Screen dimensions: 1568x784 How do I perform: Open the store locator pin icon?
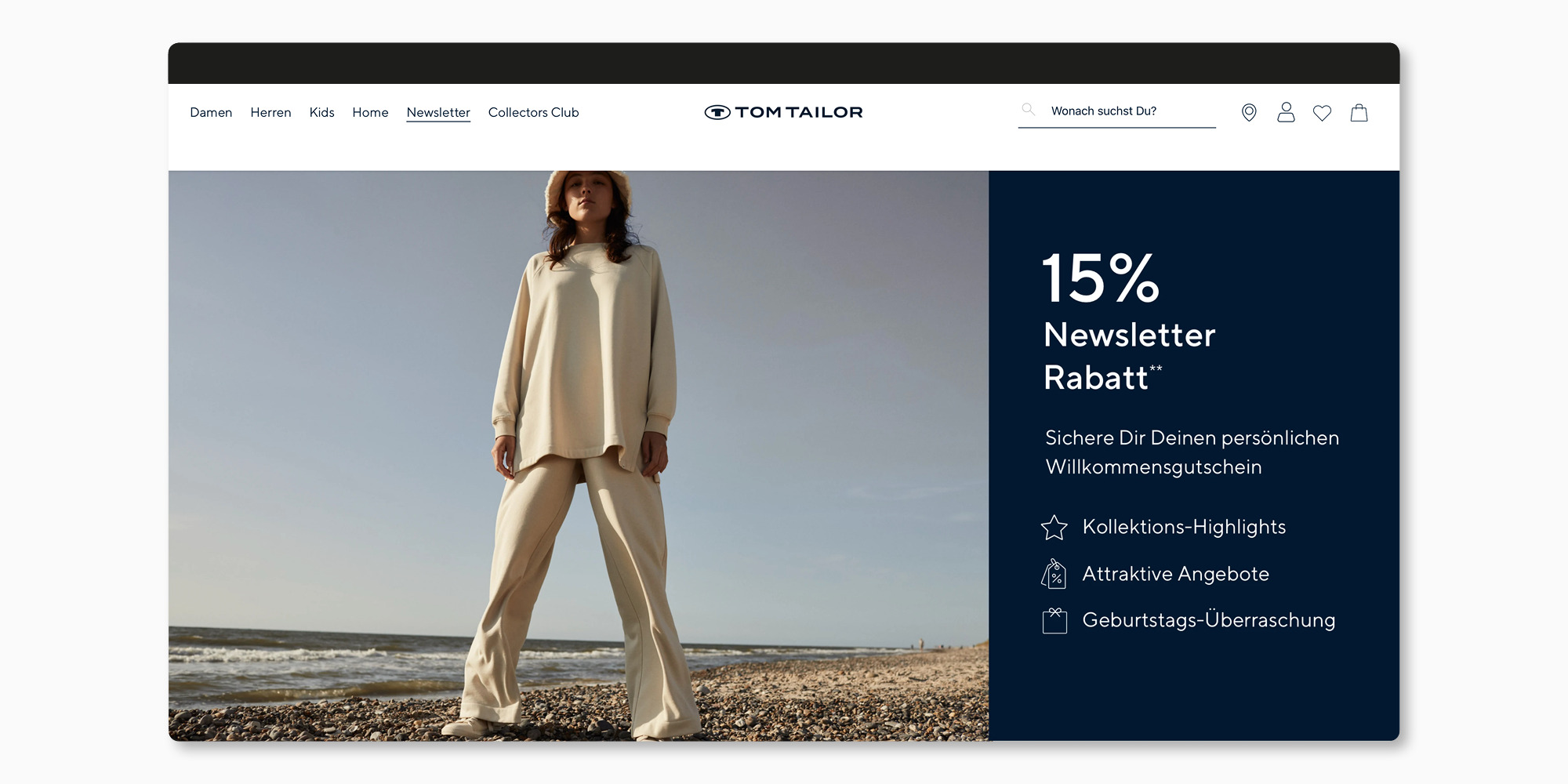[x=1249, y=113]
